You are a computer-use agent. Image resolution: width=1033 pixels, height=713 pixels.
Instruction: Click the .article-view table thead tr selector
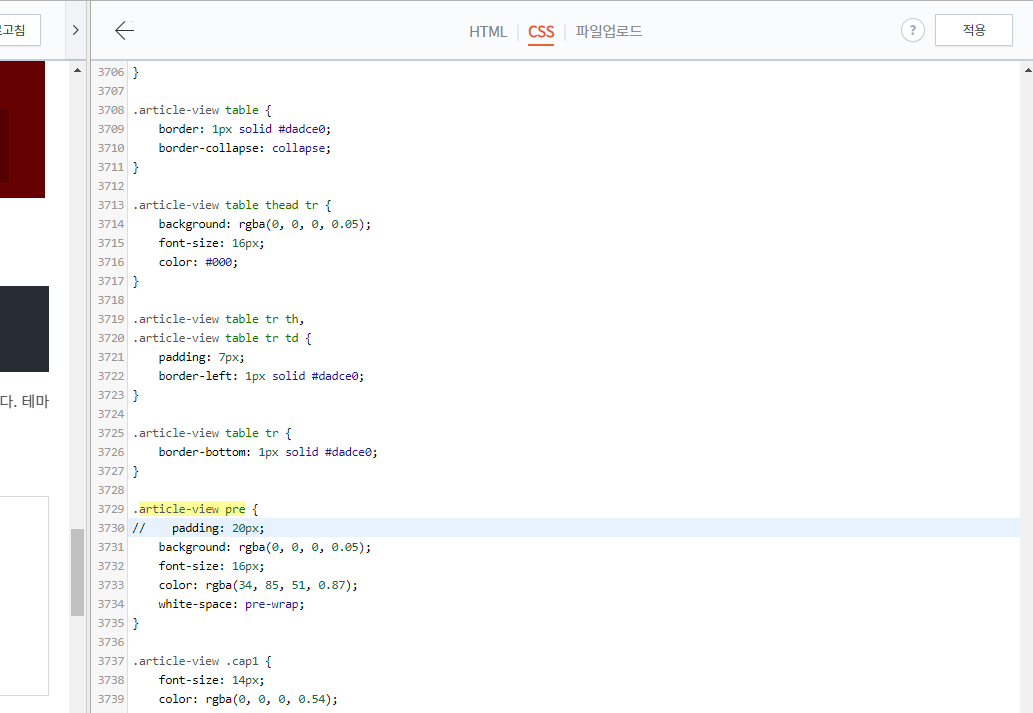point(226,205)
